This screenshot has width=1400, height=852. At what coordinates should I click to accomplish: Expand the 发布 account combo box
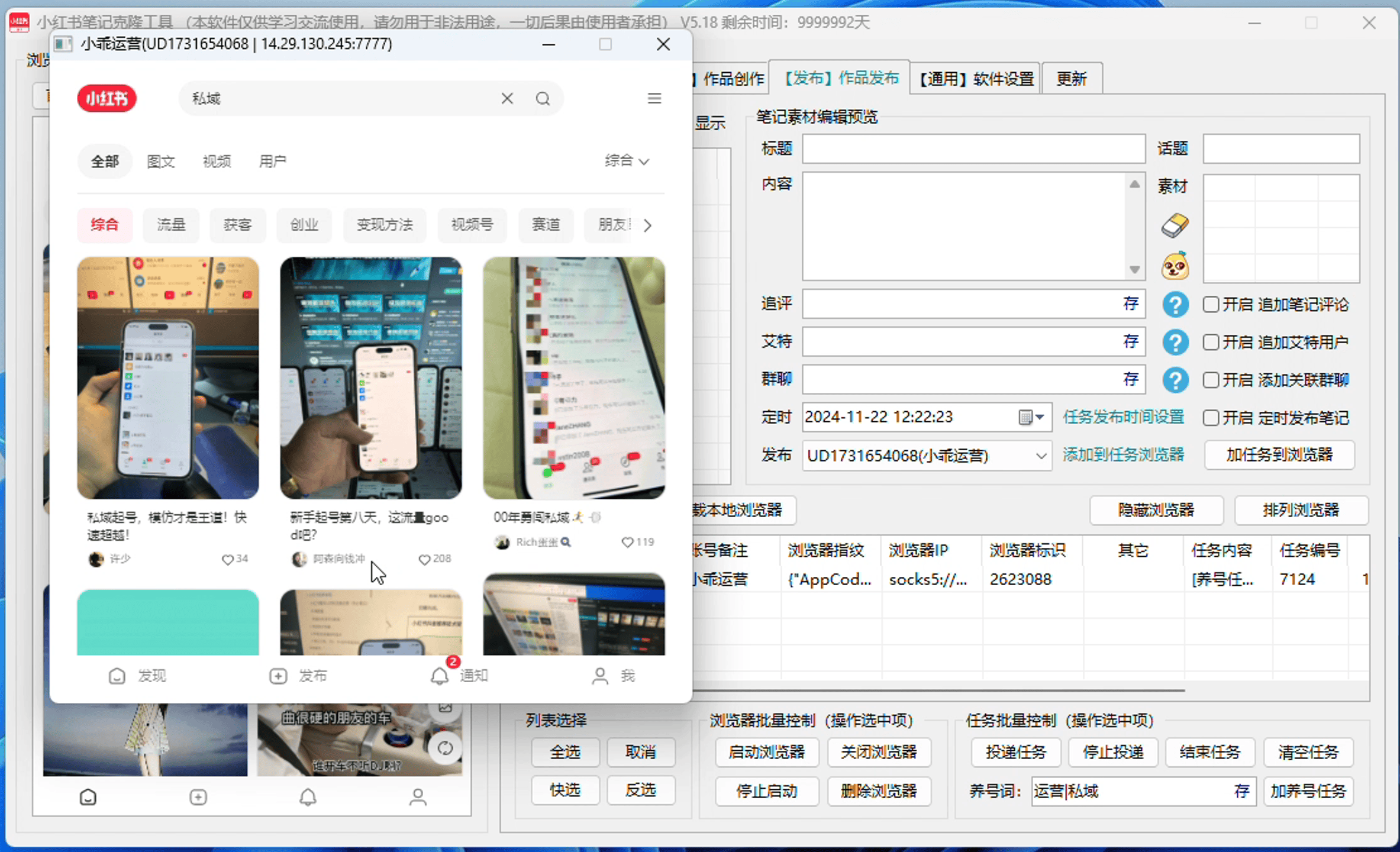tap(1041, 456)
